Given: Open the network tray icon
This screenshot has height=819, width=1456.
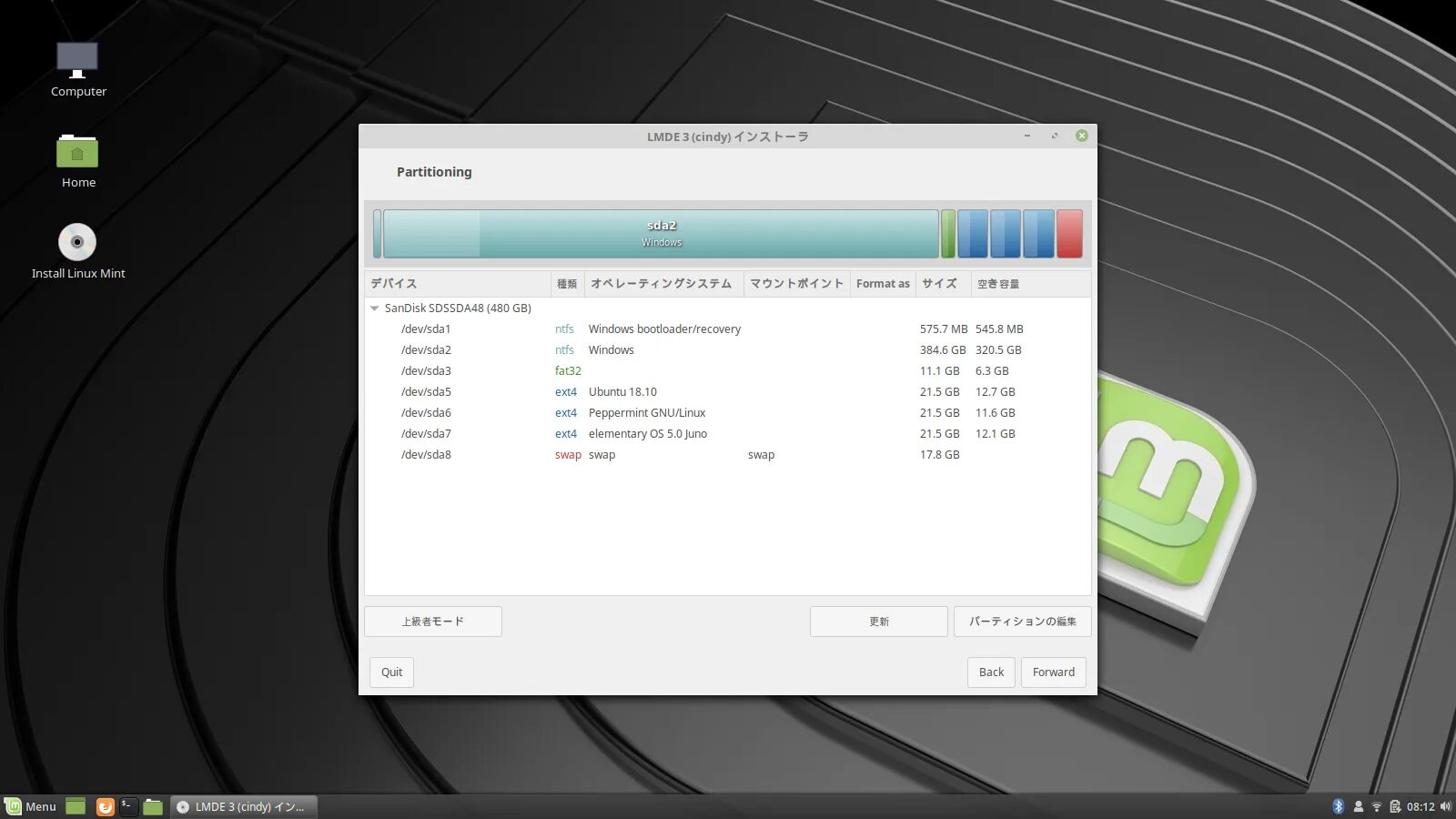Looking at the screenshot, I should (x=1376, y=806).
